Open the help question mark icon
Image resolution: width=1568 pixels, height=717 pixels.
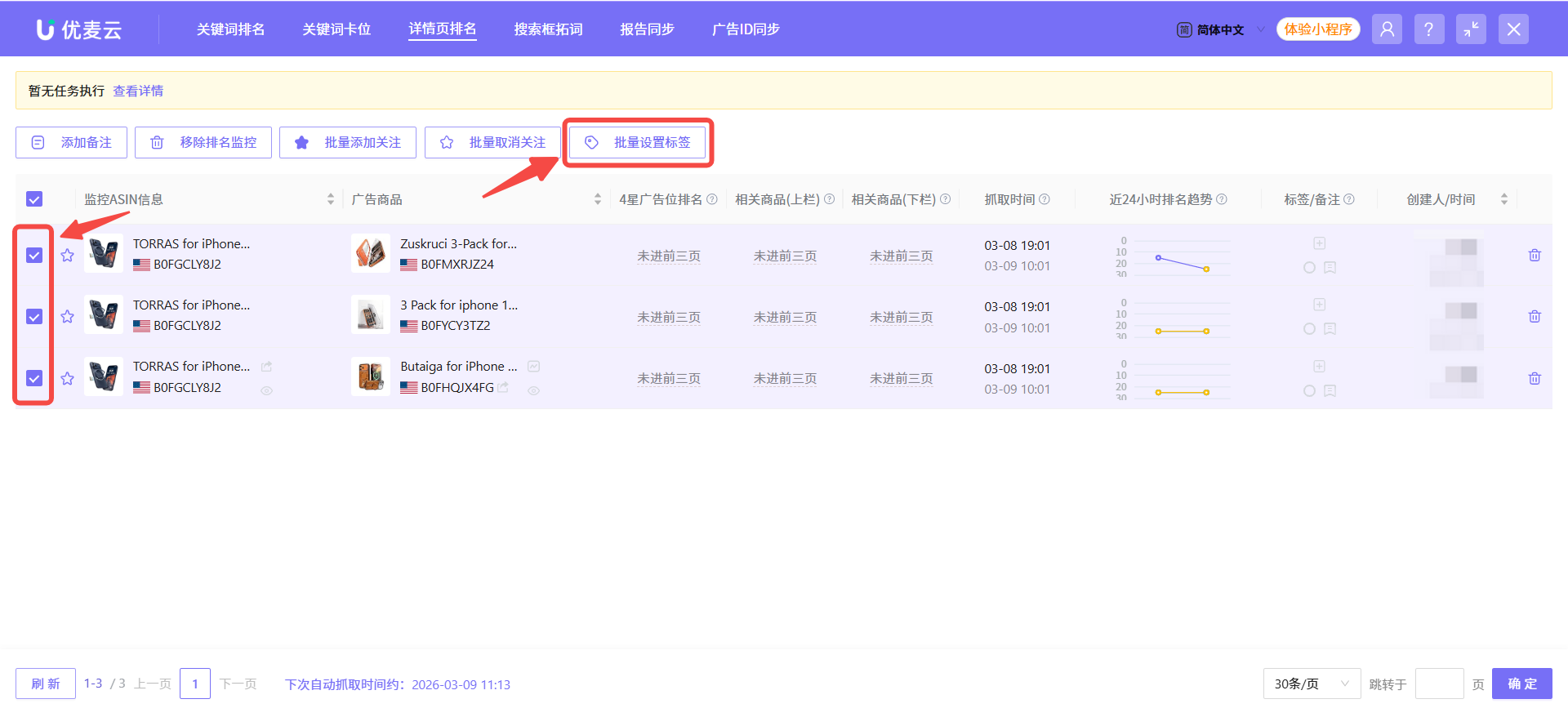pyautogui.click(x=1428, y=29)
